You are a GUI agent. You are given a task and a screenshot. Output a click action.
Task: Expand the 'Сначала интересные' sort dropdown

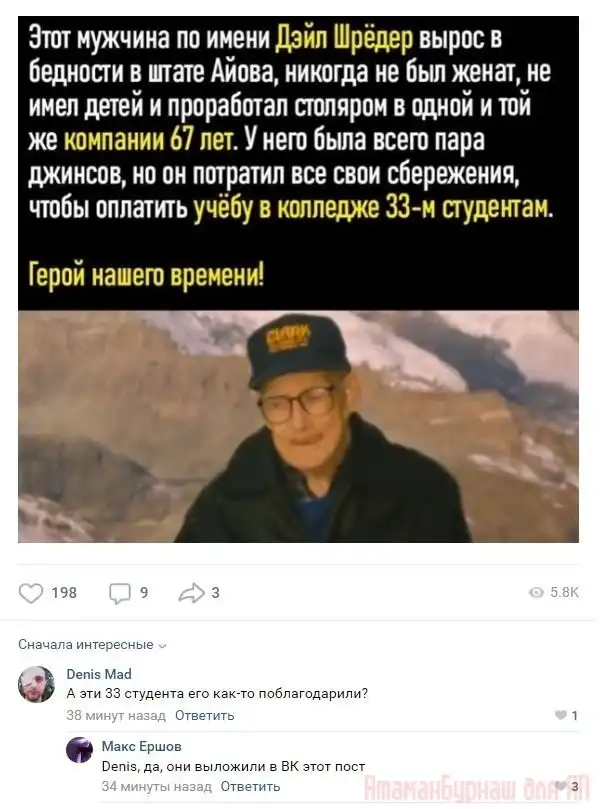pyautogui.click(x=92, y=644)
